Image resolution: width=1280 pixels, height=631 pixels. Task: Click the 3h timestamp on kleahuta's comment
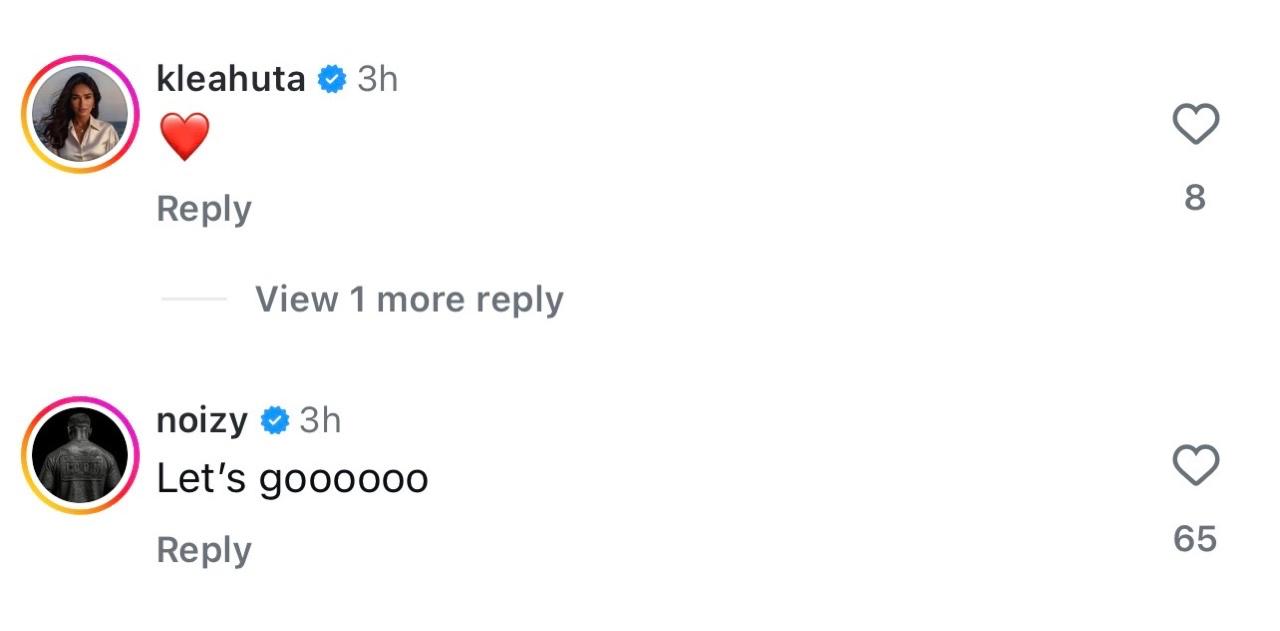pyautogui.click(x=378, y=79)
